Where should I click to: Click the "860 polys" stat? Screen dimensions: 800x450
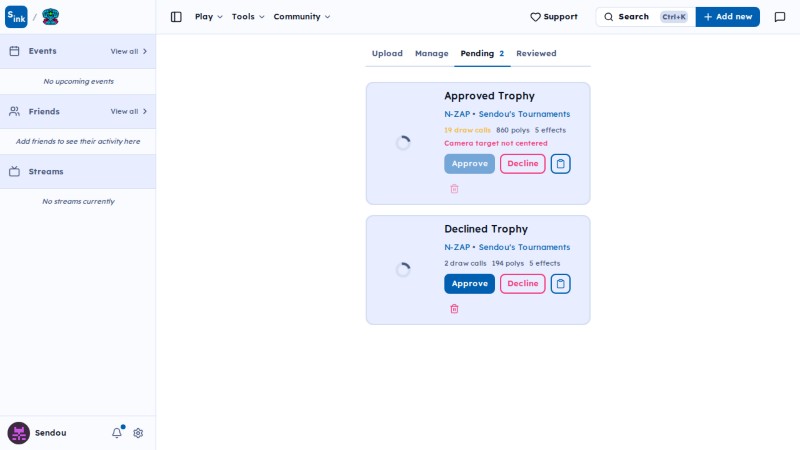512,130
